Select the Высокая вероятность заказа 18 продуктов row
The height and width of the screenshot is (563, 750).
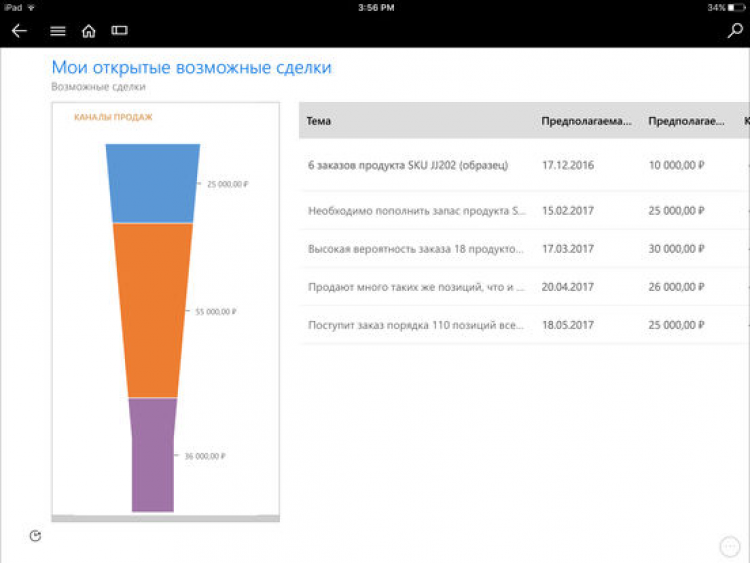[416, 249]
